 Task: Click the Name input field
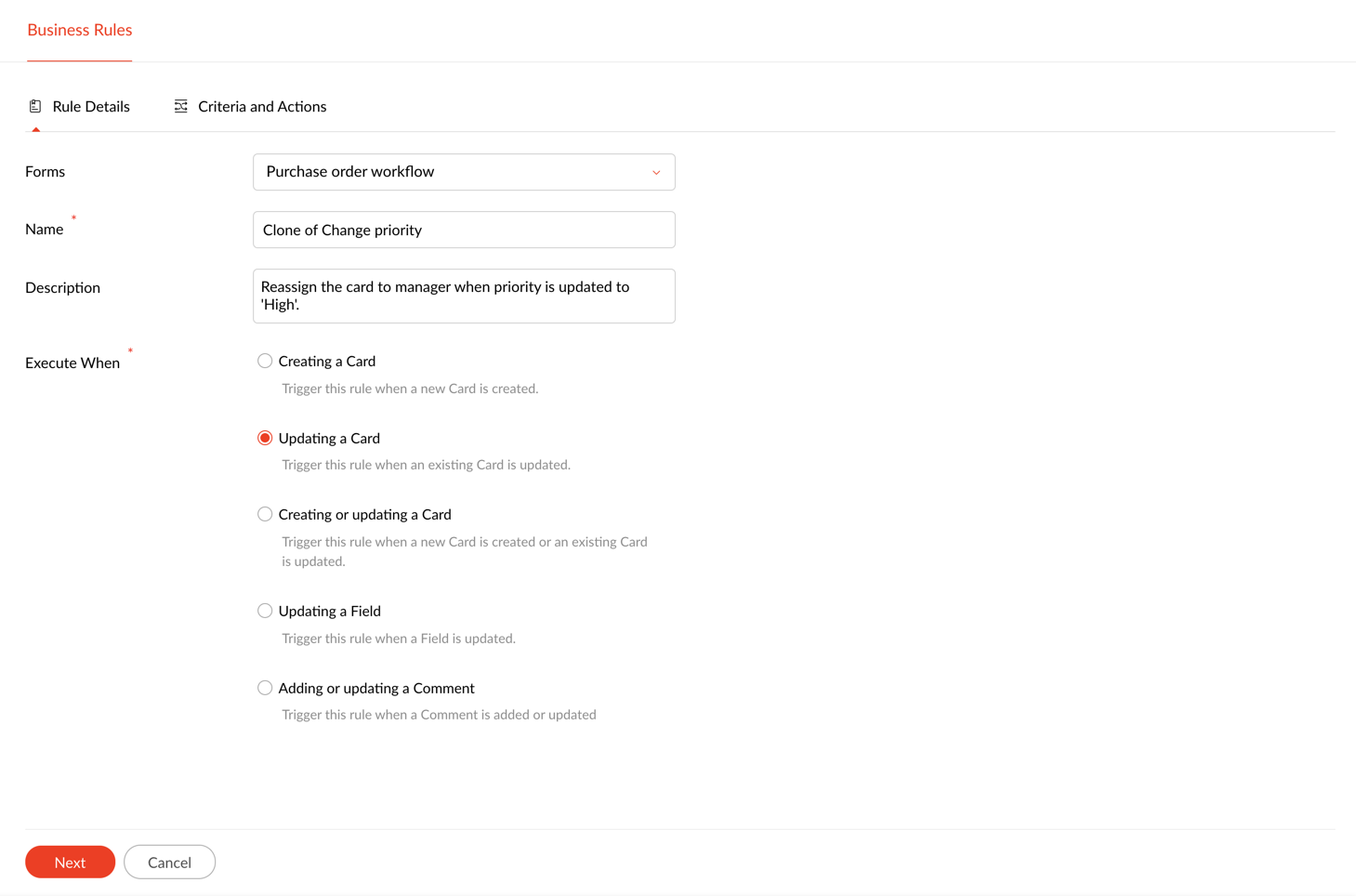[x=463, y=230]
